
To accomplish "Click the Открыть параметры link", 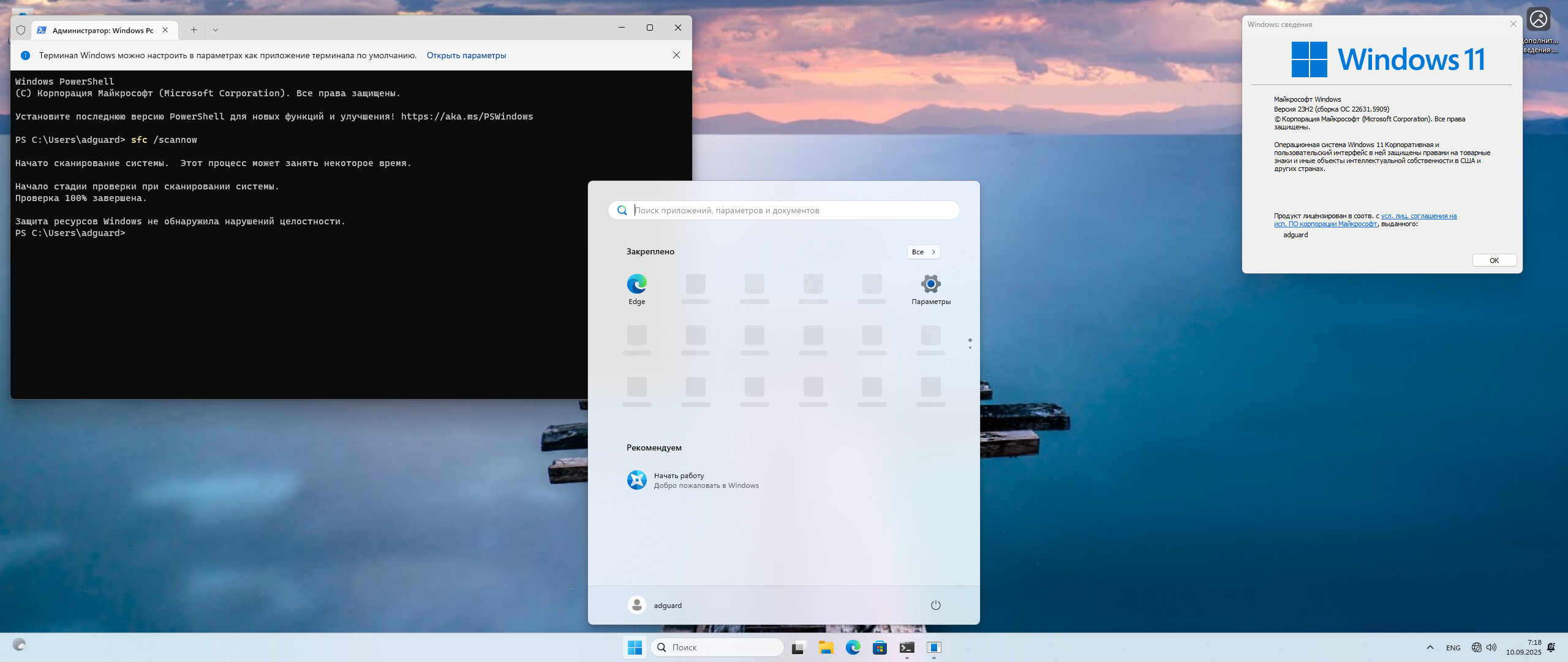I will pos(466,55).
